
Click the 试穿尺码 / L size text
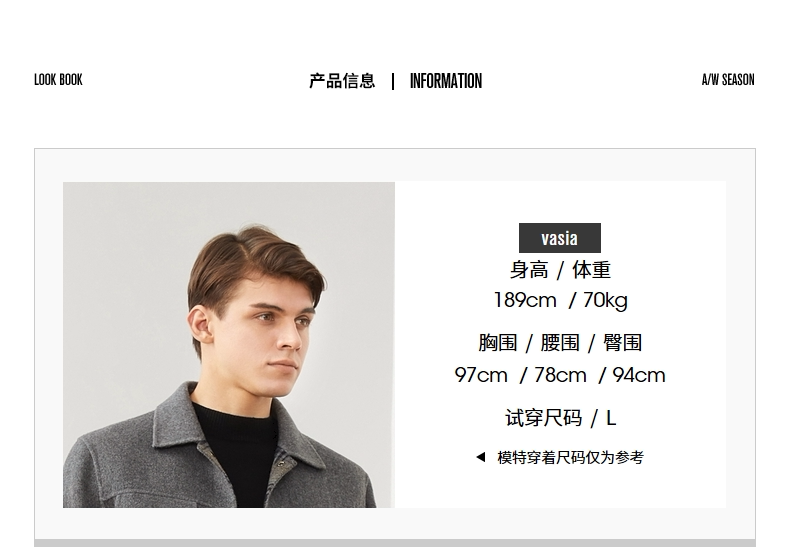click(x=561, y=418)
